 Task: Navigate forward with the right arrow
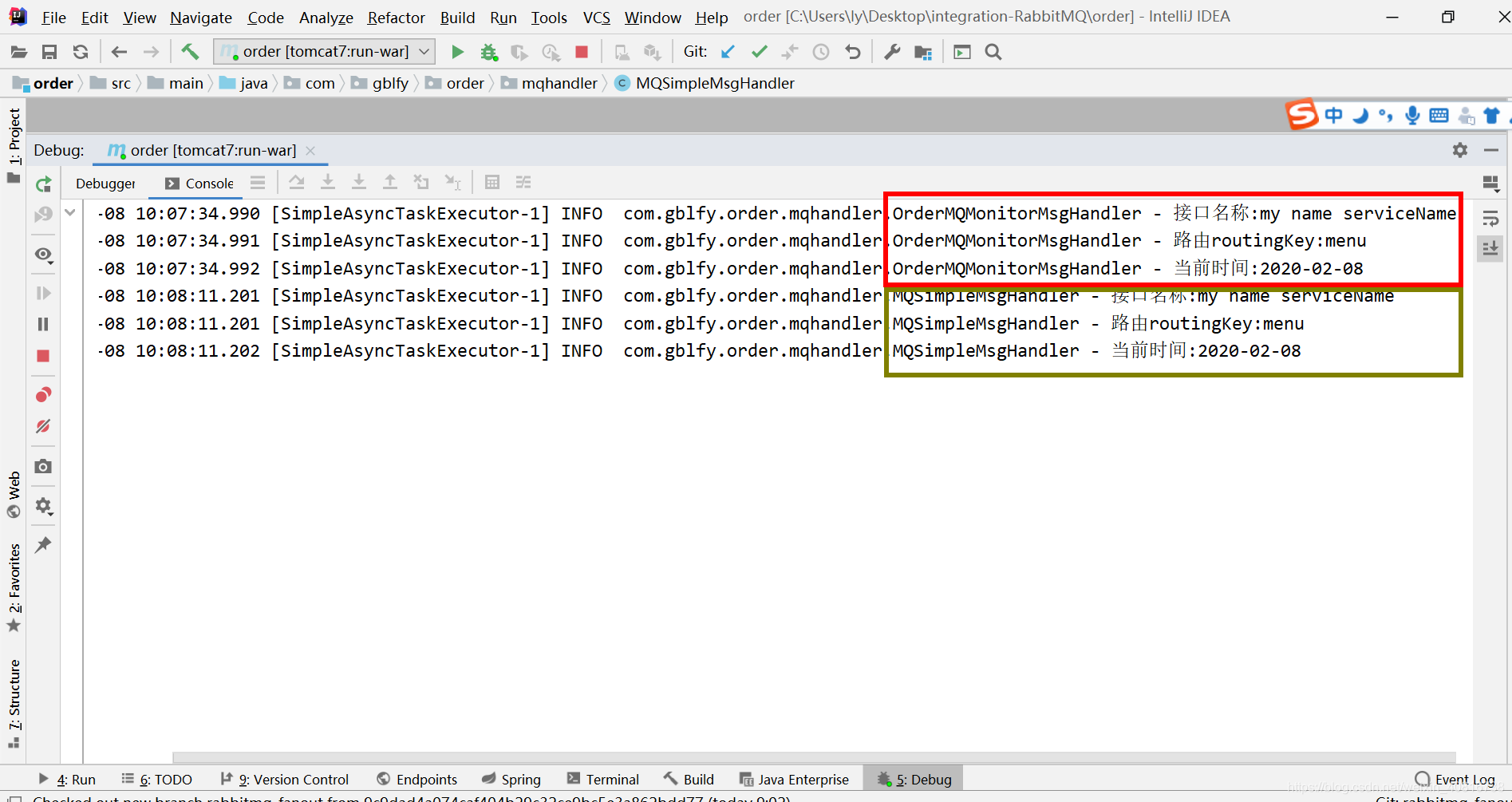coord(151,52)
